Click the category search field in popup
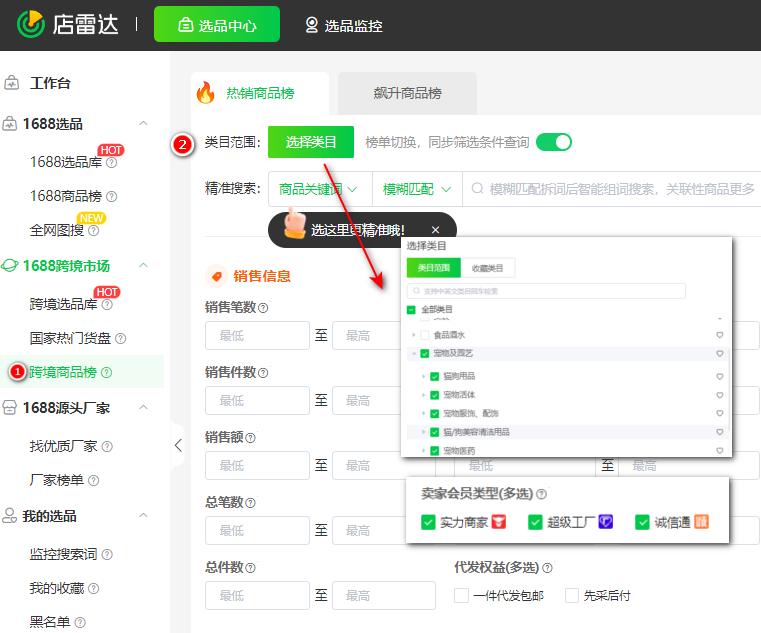 pyautogui.click(x=546, y=291)
